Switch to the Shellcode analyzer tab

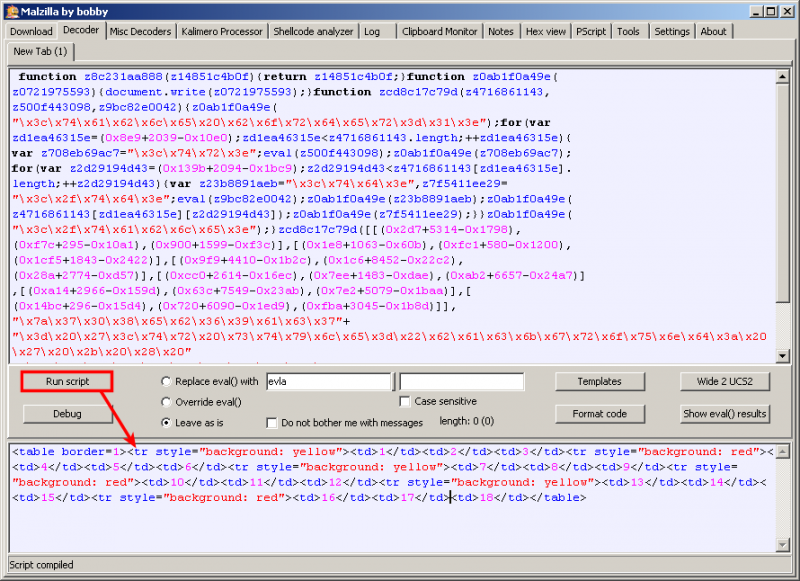[313, 31]
